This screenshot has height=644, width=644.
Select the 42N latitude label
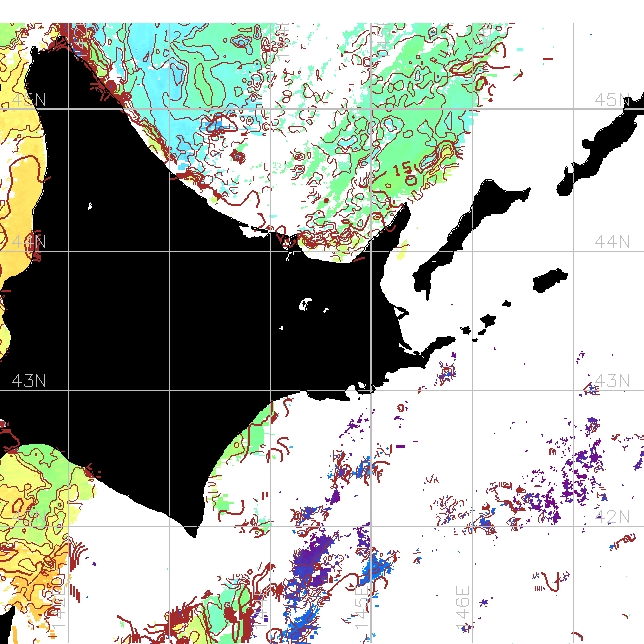pyautogui.click(x=620, y=515)
